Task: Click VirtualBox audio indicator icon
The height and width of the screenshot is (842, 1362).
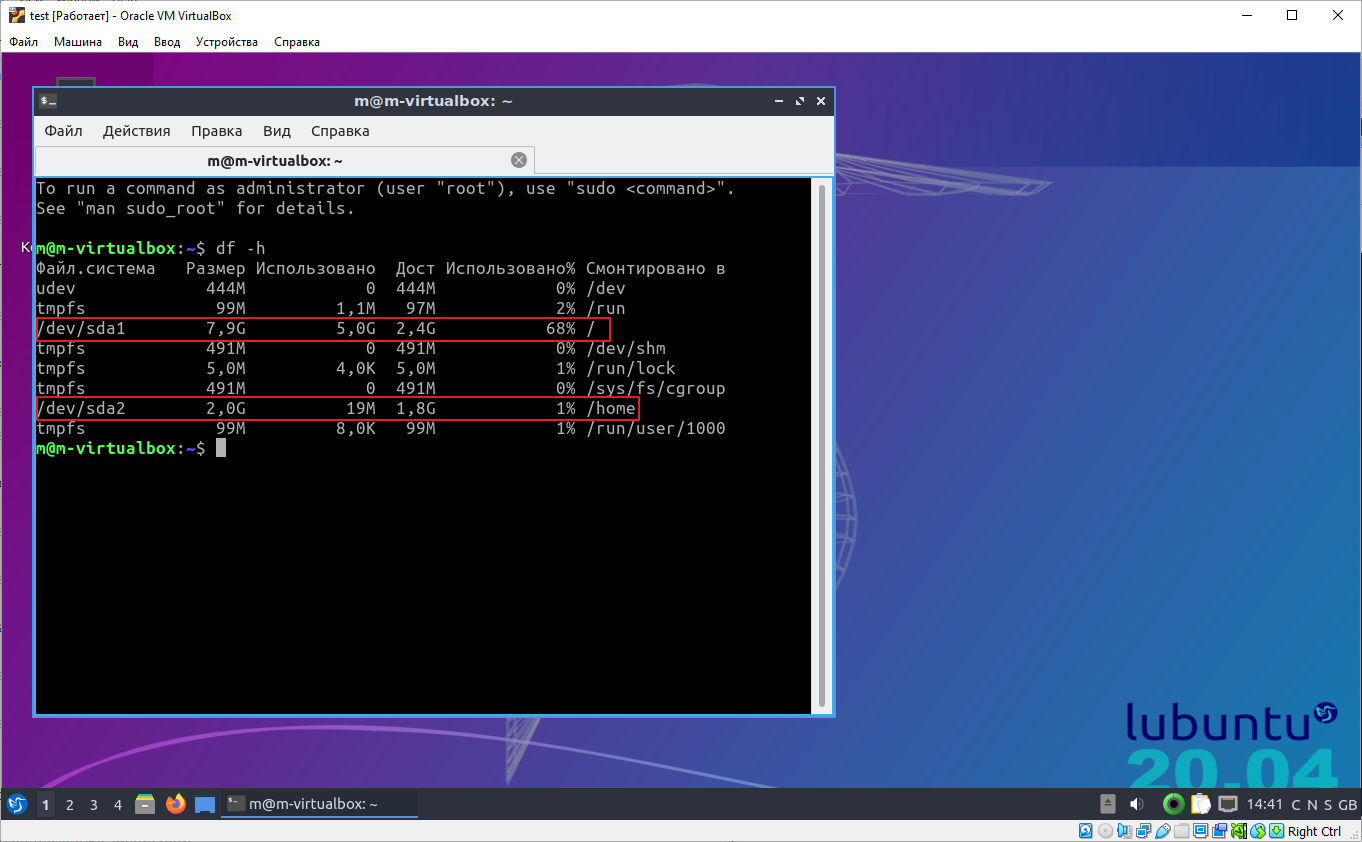Action: coord(1124,831)
